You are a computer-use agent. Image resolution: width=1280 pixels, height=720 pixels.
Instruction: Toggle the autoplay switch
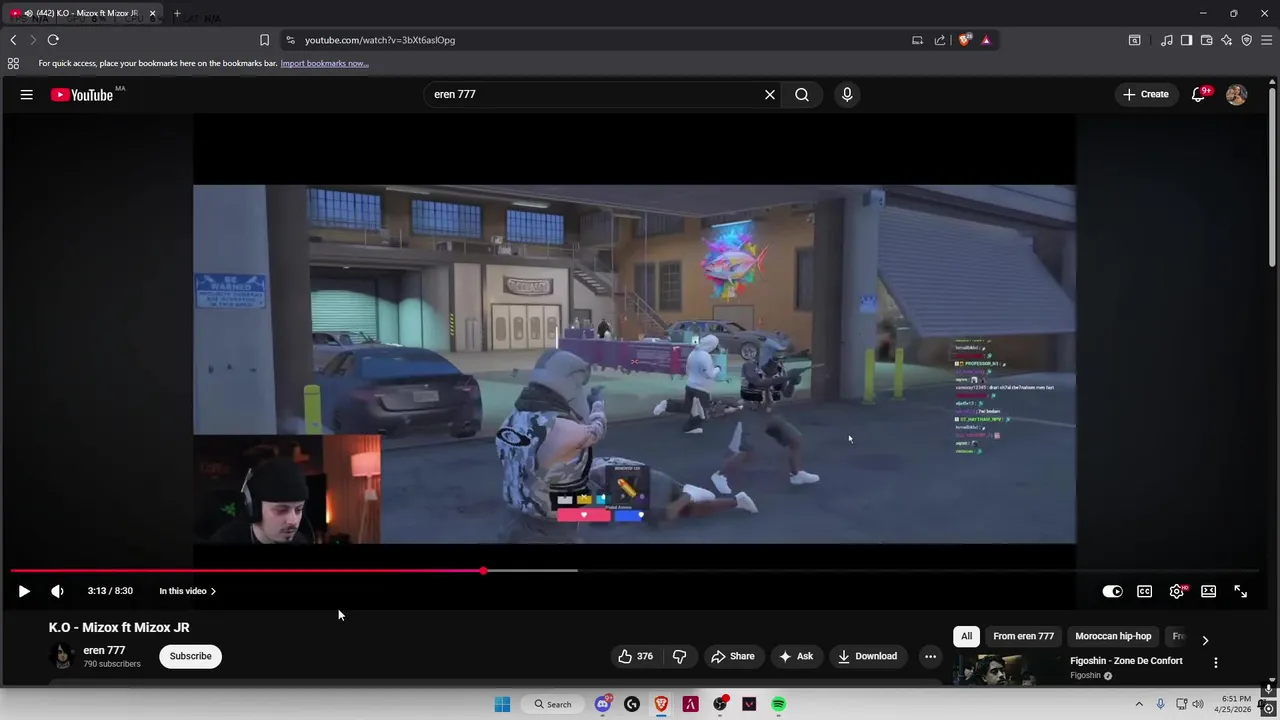tap(1112, 591)
